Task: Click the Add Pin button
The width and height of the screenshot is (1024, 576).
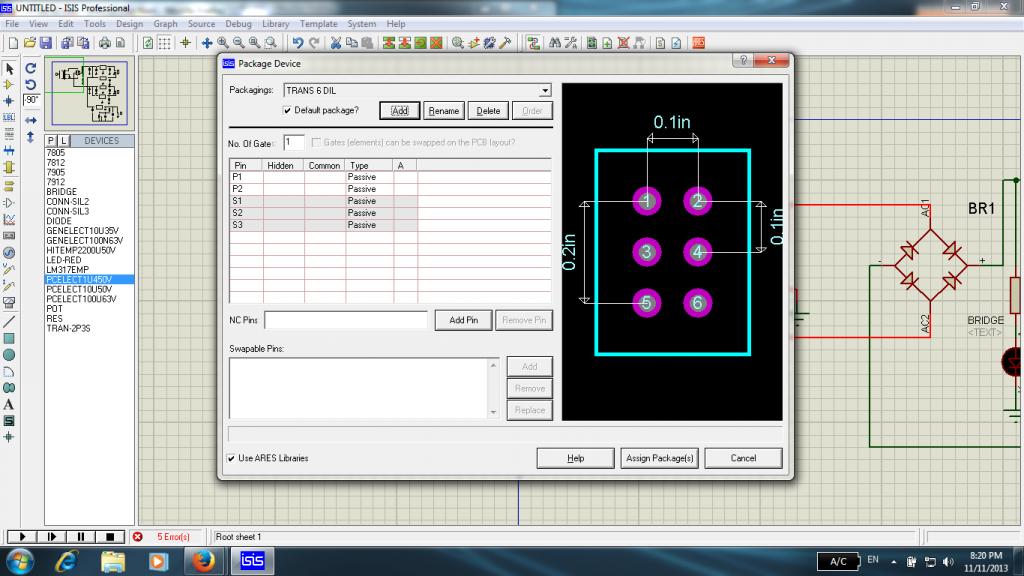Action: pyautogui.click(x=463, y=320)
